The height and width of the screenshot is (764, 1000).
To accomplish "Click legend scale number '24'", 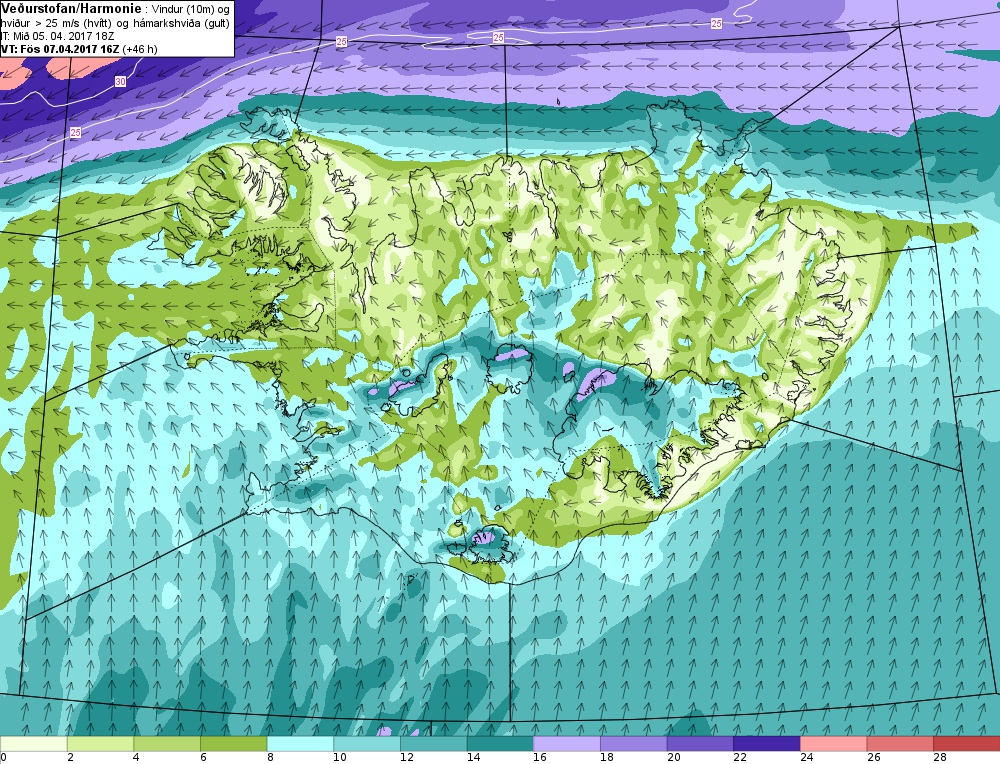I will pyautogui.click(x=807, y=758).
